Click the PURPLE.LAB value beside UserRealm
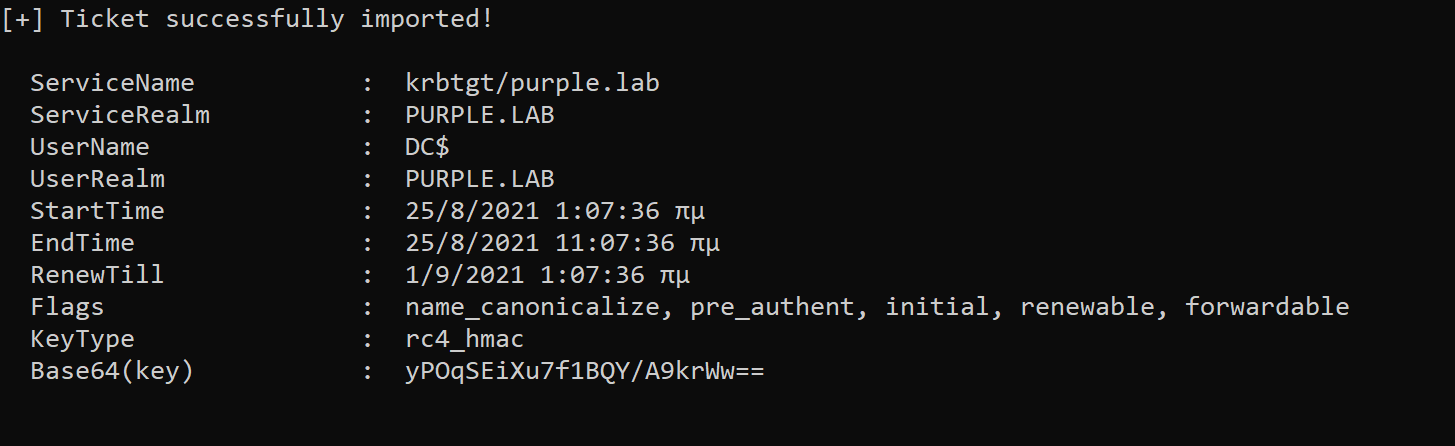The image size is (1455, 446). (x=479, y=179)
